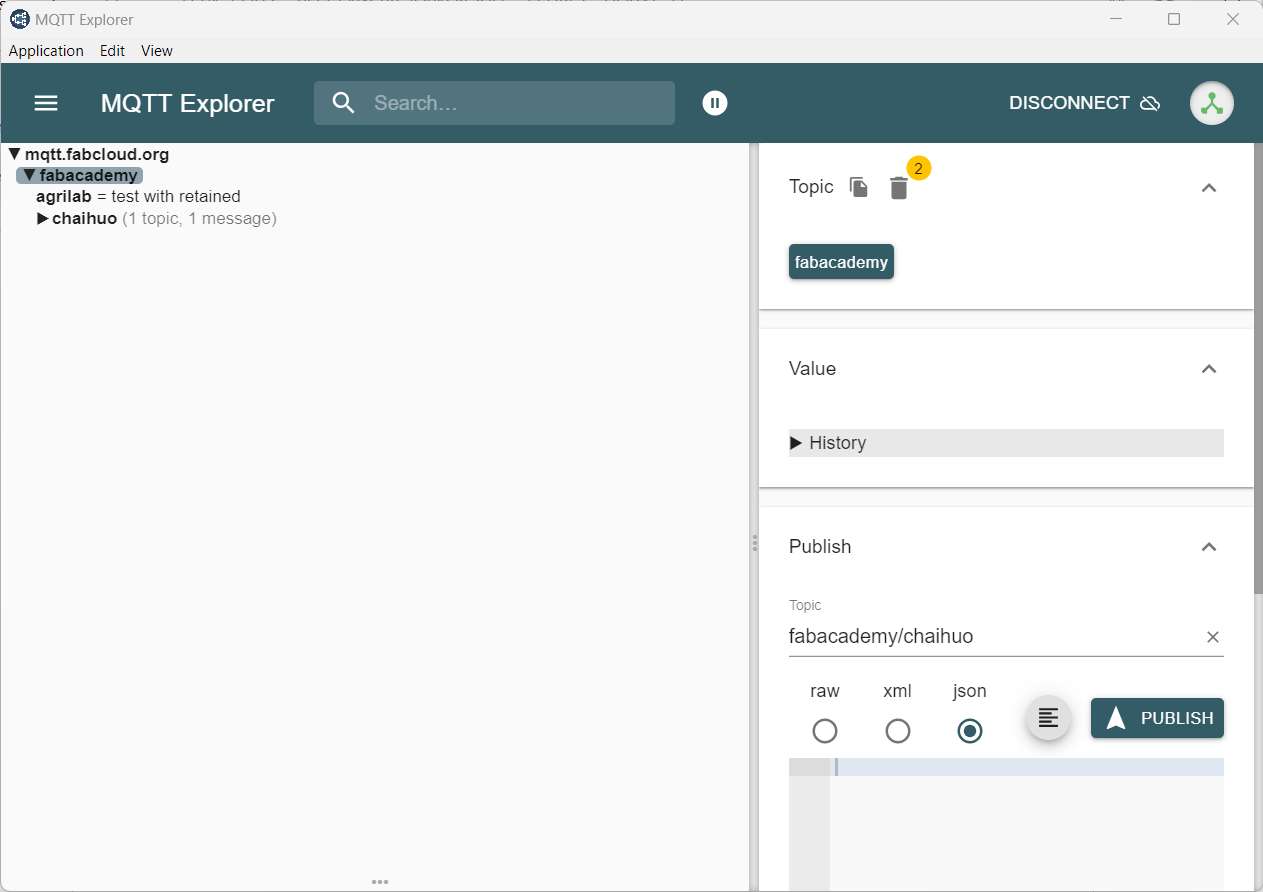This screenshot has height=892, width=1263.
Task: Click the '(1 topic, 1 message)' text
Action: click(x=199, y=218)
